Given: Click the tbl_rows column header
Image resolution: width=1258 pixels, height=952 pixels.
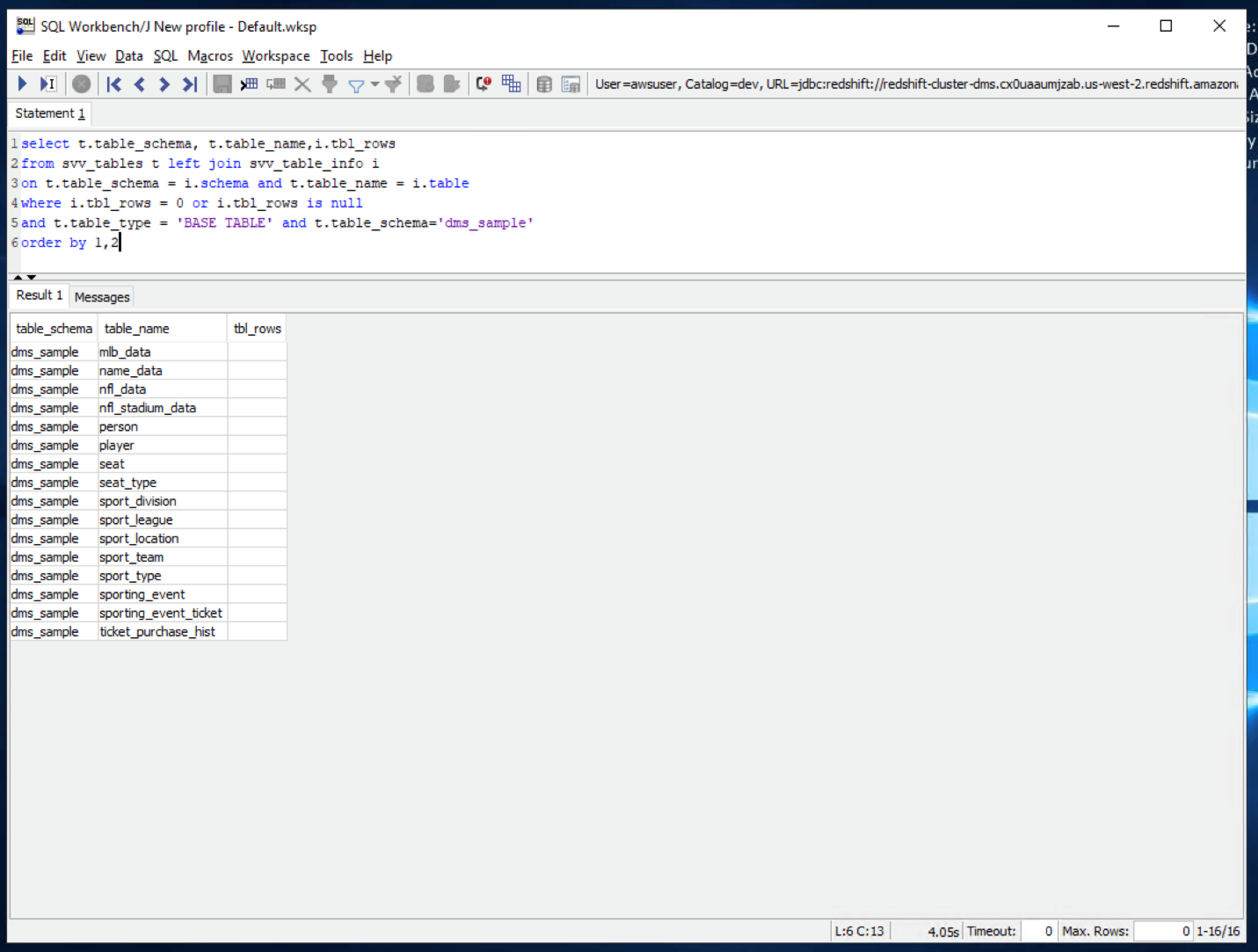Looking at the screenshot, I should [257, 328].
